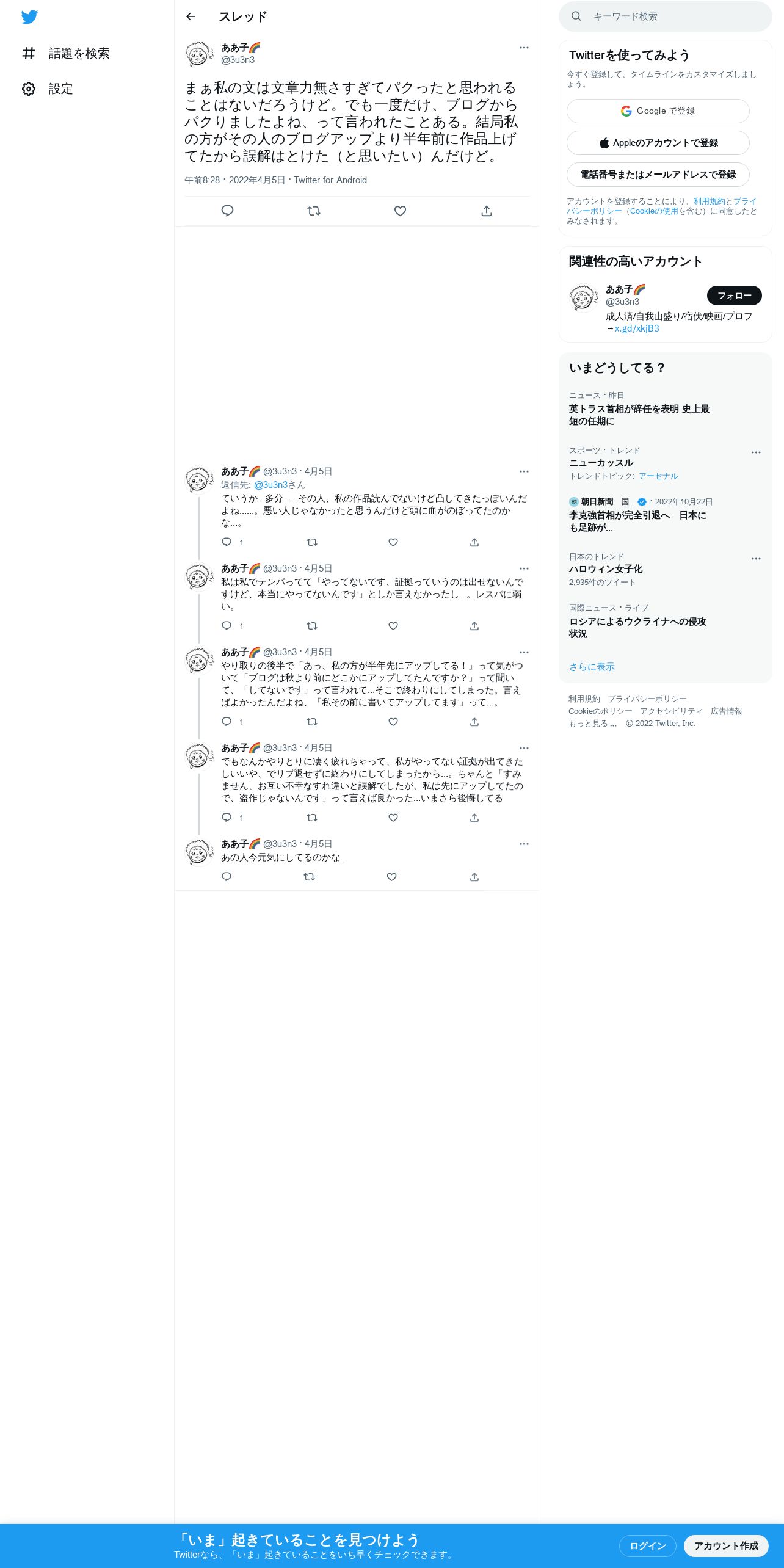Screen dimensions: 784x1568
Task: Sign up with Google で登録 button
Action: [658, 111]
